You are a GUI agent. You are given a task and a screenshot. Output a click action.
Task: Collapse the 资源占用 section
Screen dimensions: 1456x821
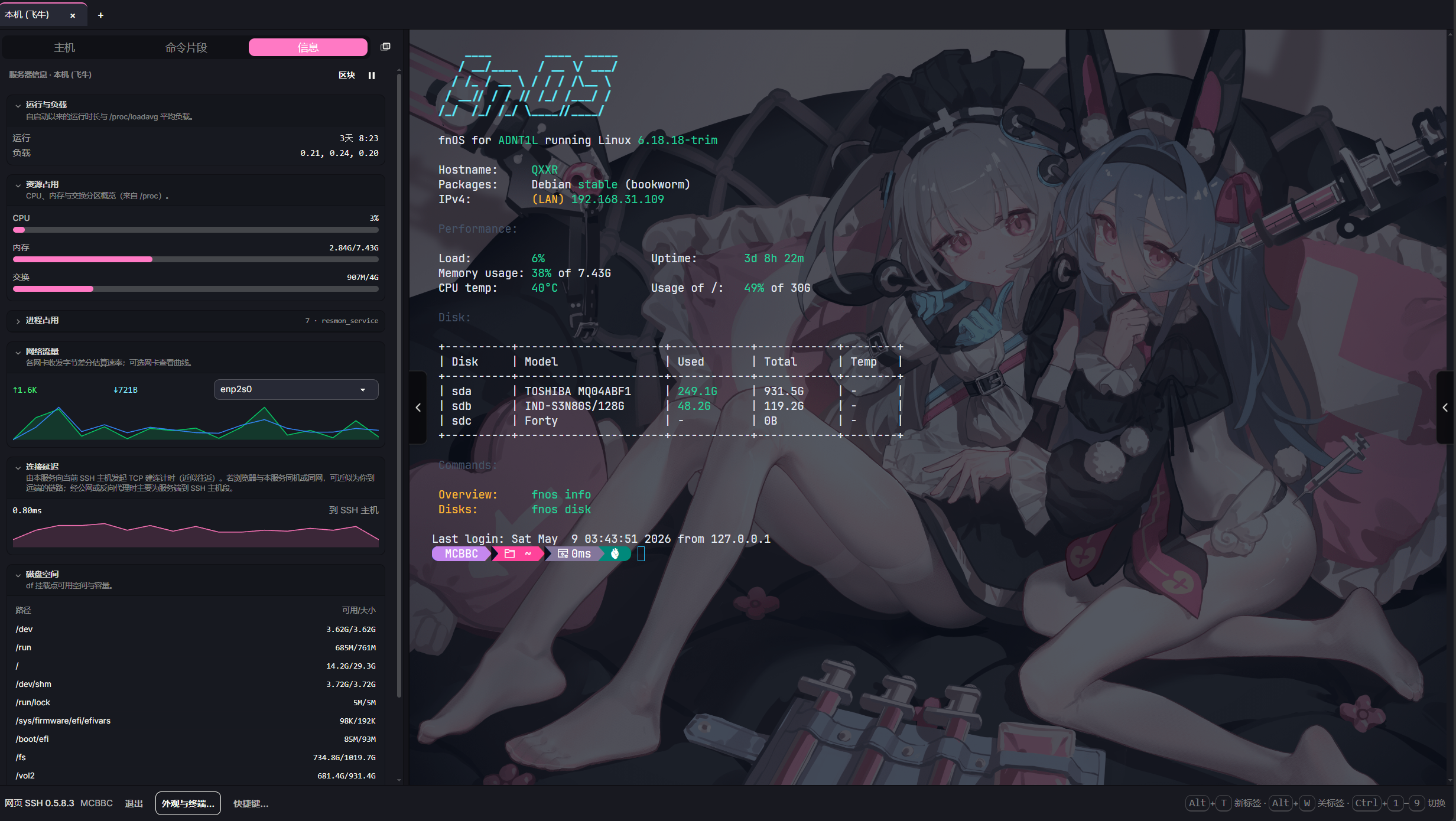18,185
